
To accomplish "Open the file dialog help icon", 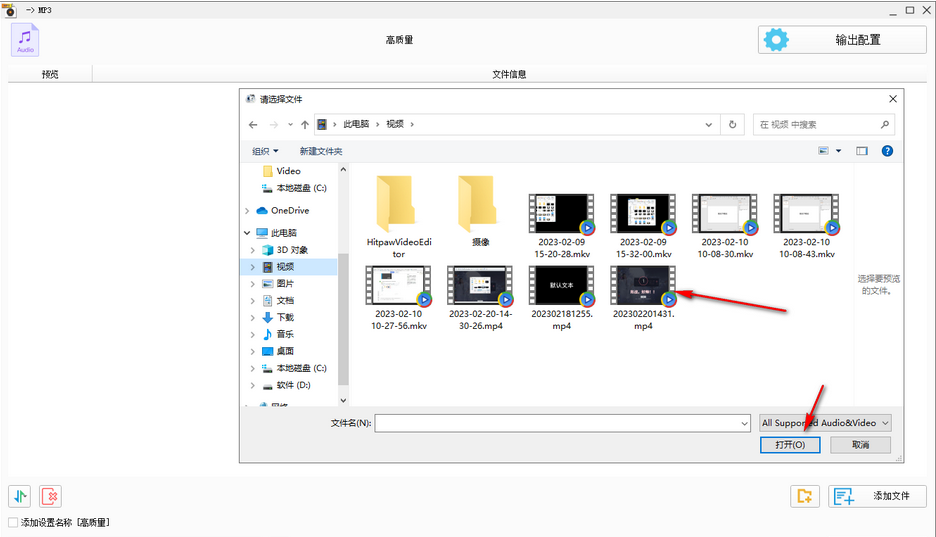I will [x=886, y=151].
